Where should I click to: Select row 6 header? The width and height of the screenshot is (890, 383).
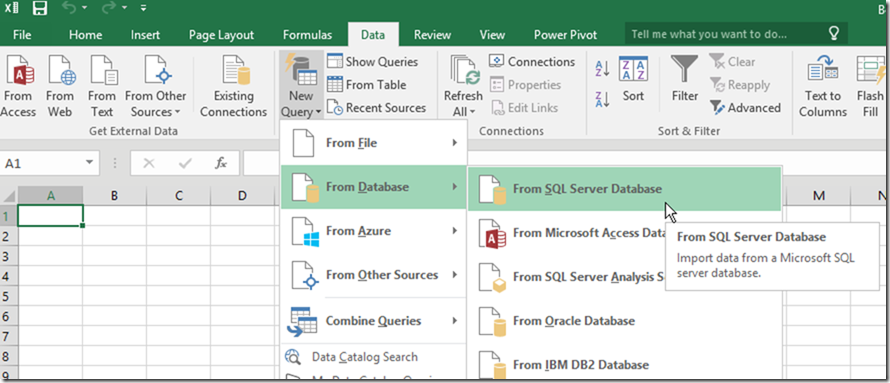click(8, 317)
